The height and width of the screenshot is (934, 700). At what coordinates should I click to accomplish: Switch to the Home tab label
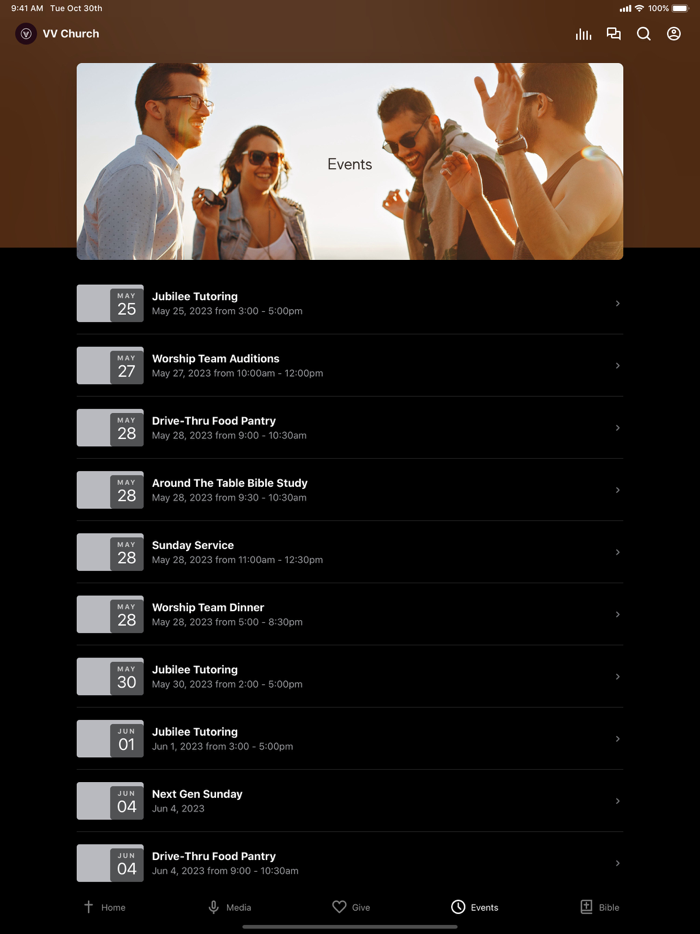(x=113, y=907)
